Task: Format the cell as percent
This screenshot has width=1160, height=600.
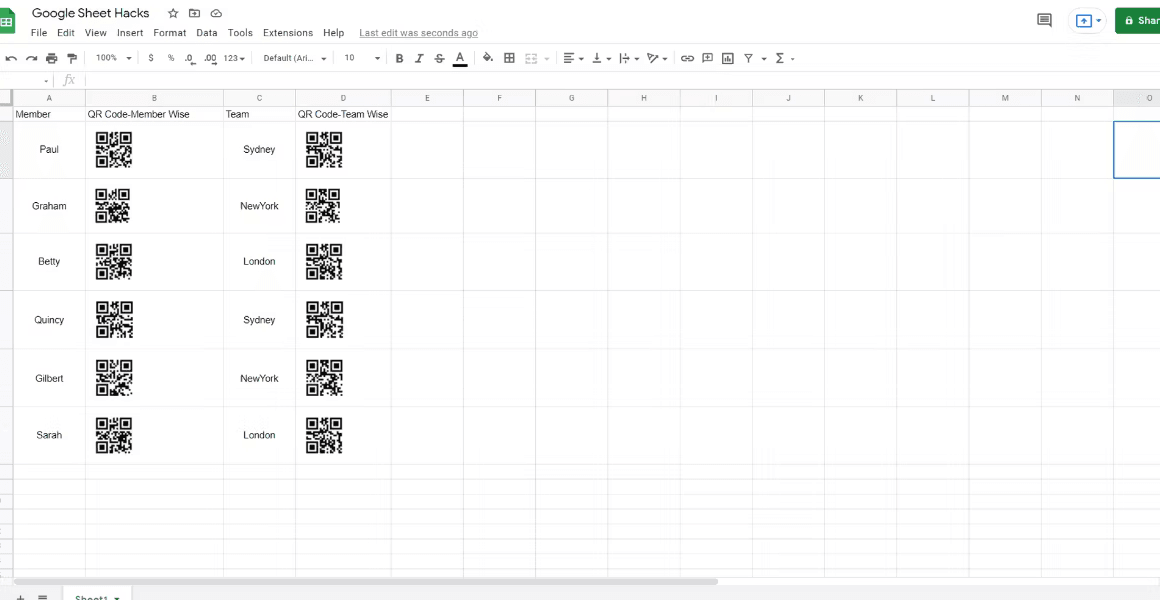Action: [171, 58]
